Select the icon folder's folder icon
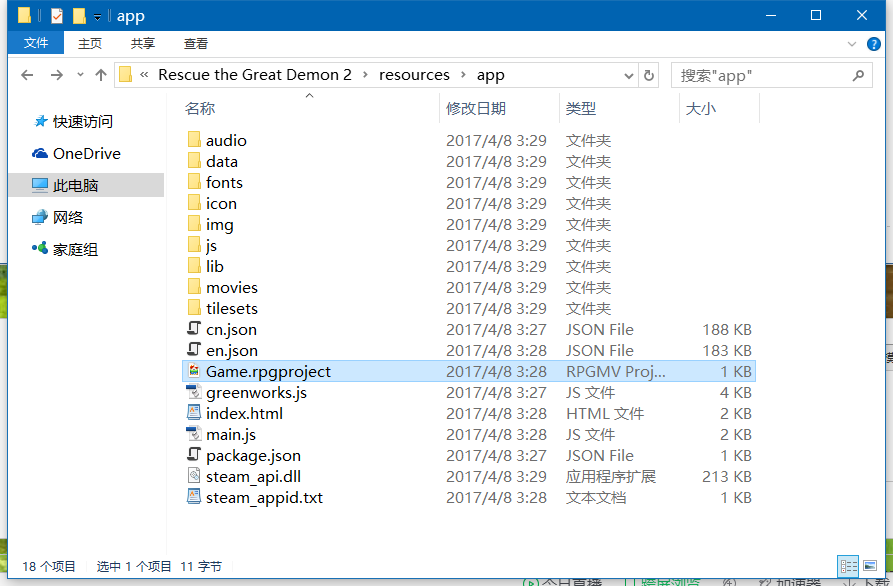 194,203
